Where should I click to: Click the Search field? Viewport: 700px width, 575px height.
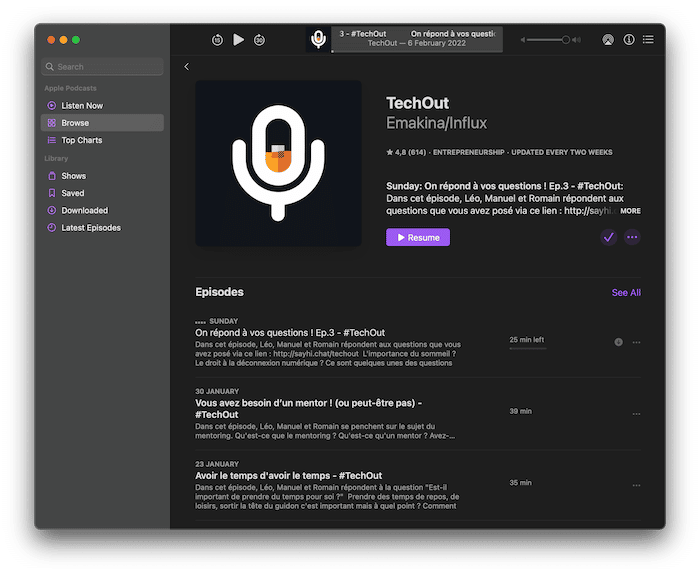click(x=102, y=67)
